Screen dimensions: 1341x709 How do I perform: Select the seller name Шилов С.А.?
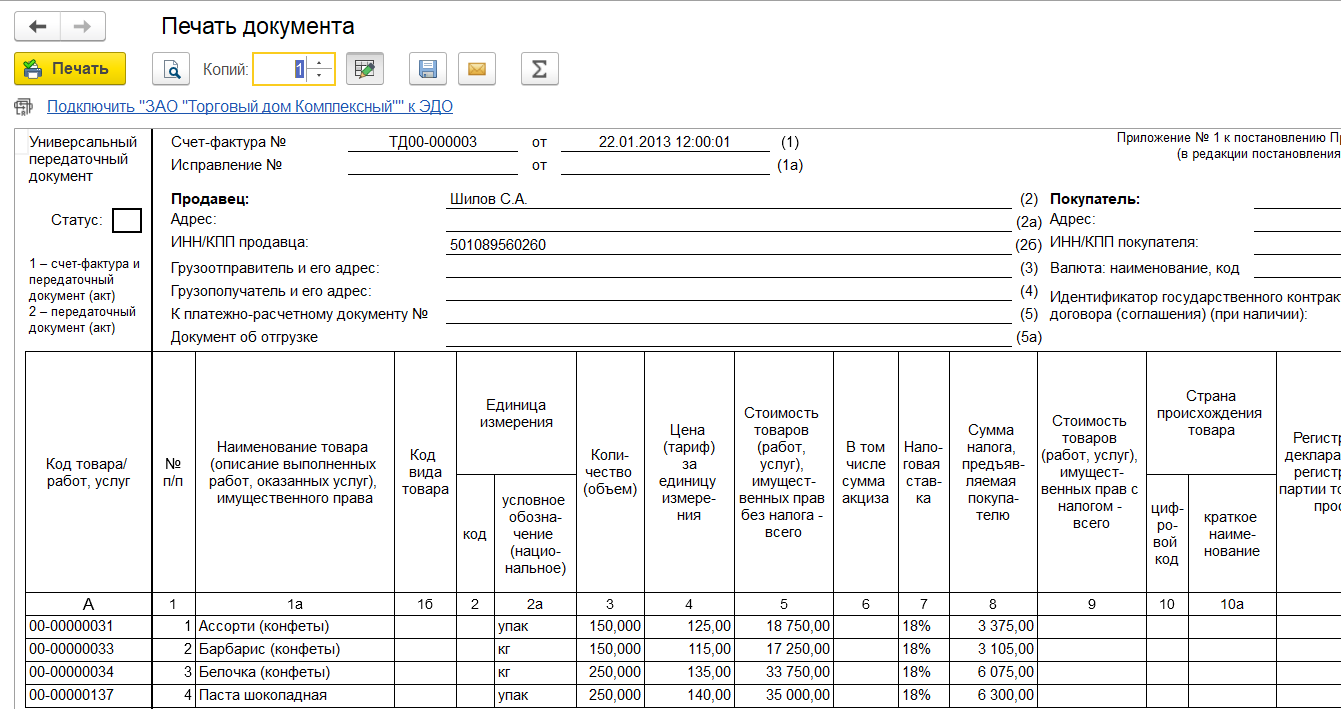click(488, 199)
